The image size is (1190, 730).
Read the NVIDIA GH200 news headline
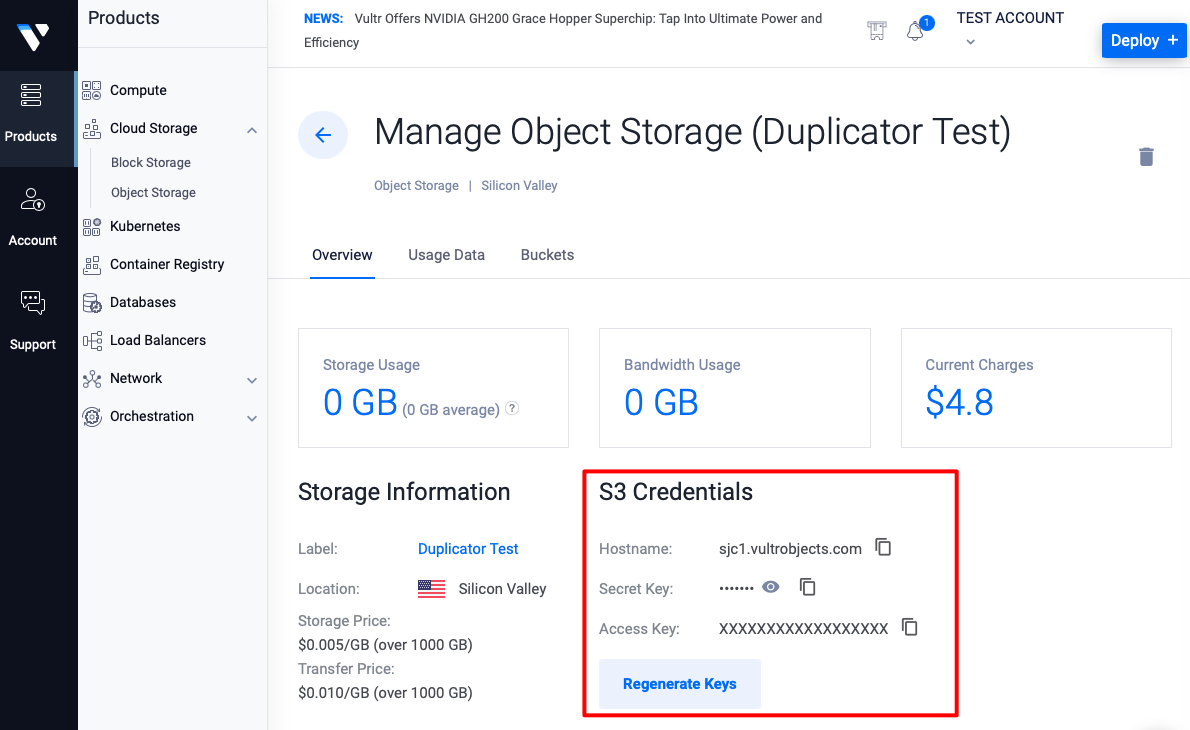point(563,30)
